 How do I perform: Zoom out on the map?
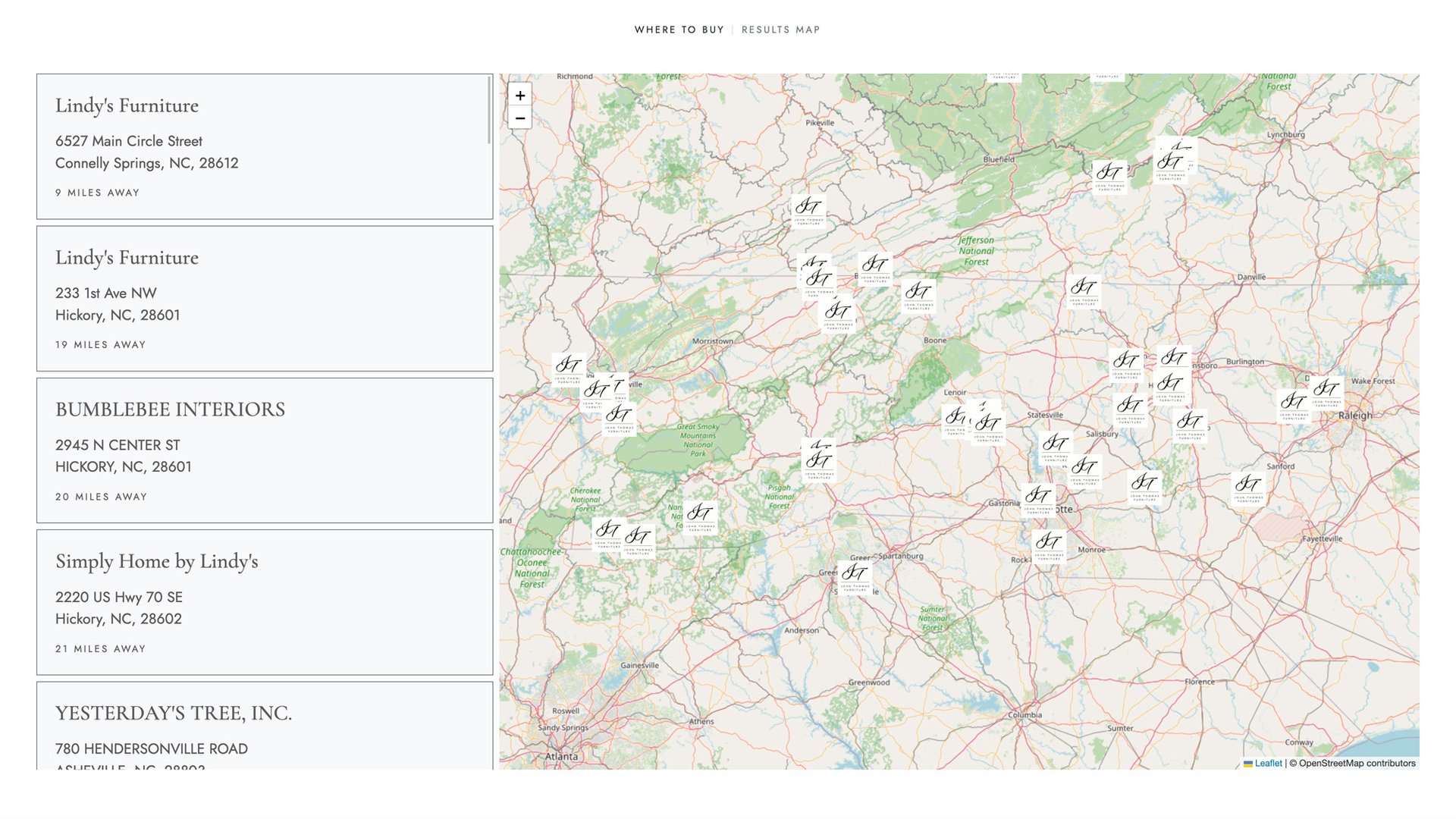(x=520, y=118)
